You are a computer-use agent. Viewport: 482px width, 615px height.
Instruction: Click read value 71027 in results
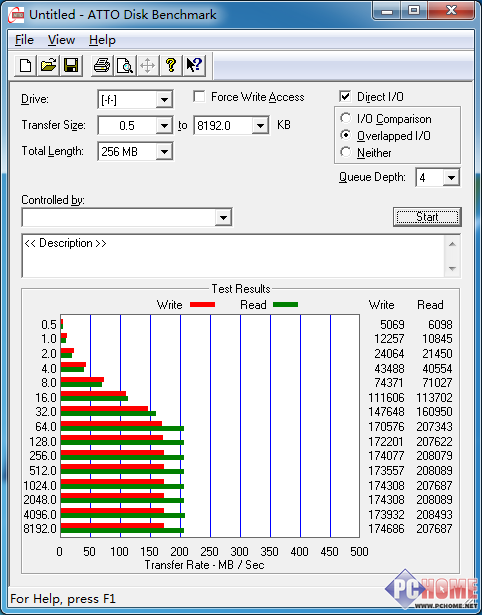tap(437, 382)
